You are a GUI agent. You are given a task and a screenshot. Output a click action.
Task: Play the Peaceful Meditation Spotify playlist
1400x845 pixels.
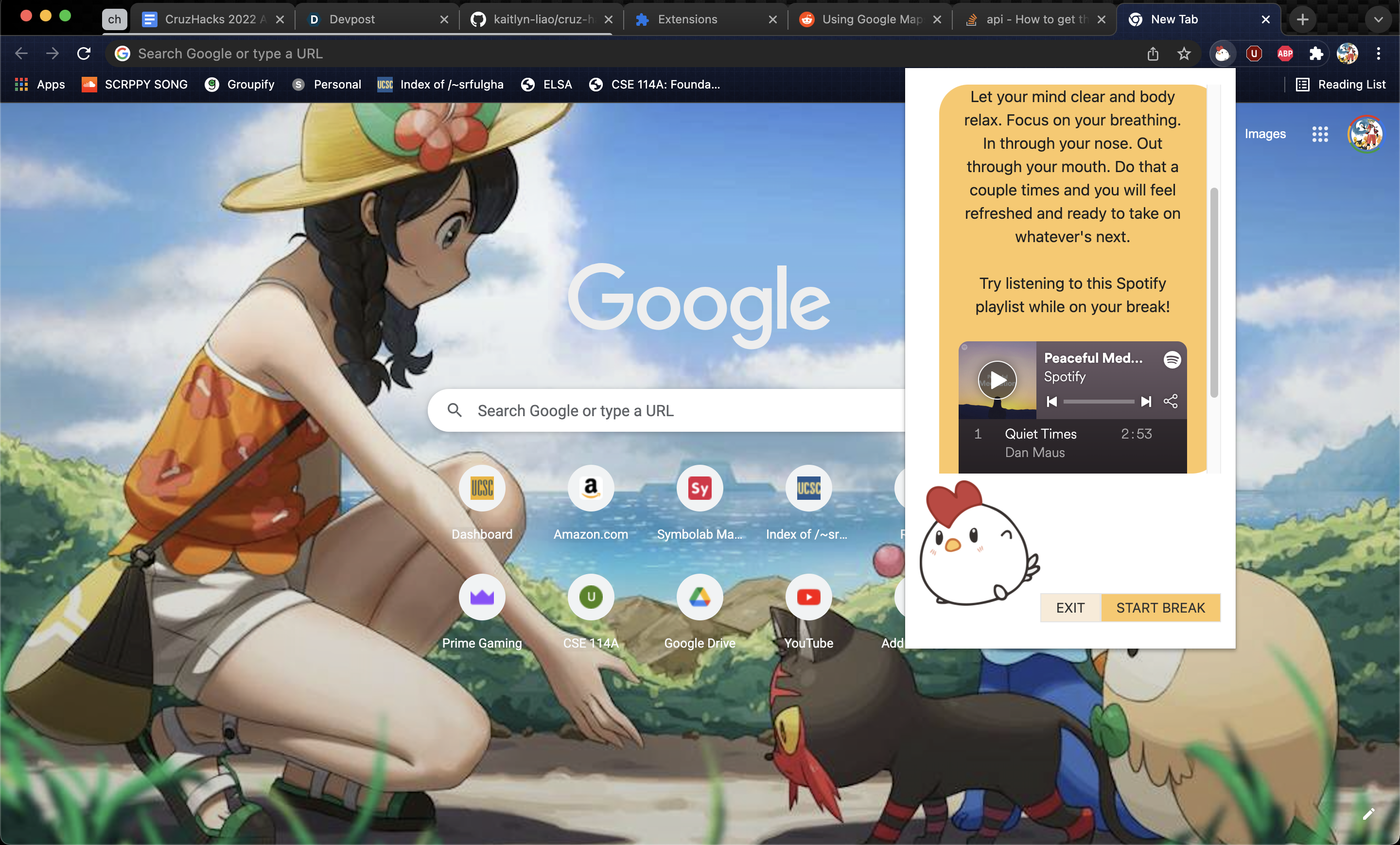pyautogui.click(x=997, y=380)
